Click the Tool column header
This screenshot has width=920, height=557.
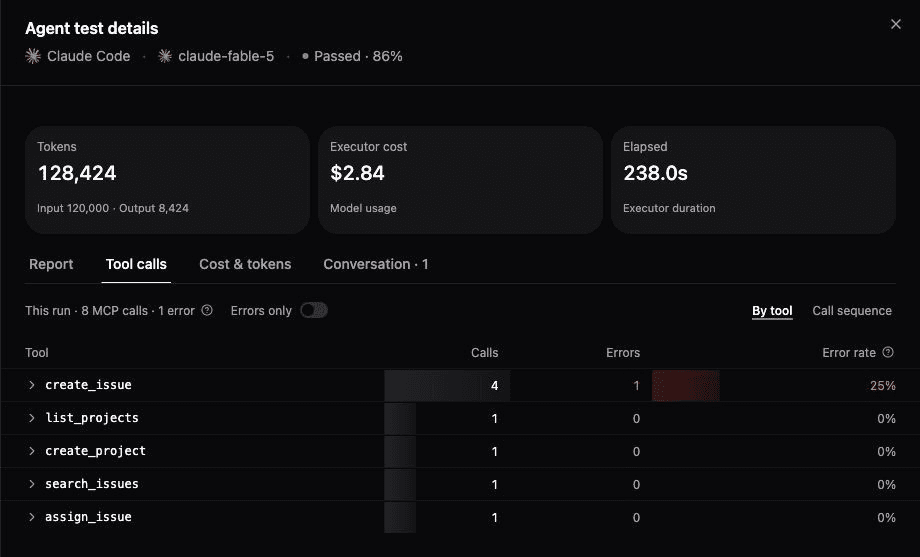pos(36,353)
